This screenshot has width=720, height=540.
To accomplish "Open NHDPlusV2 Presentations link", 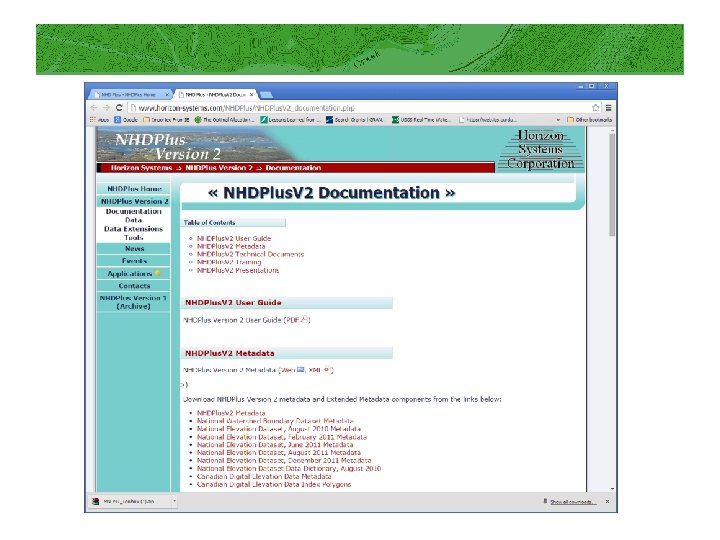I will click(x=238, y=270).
